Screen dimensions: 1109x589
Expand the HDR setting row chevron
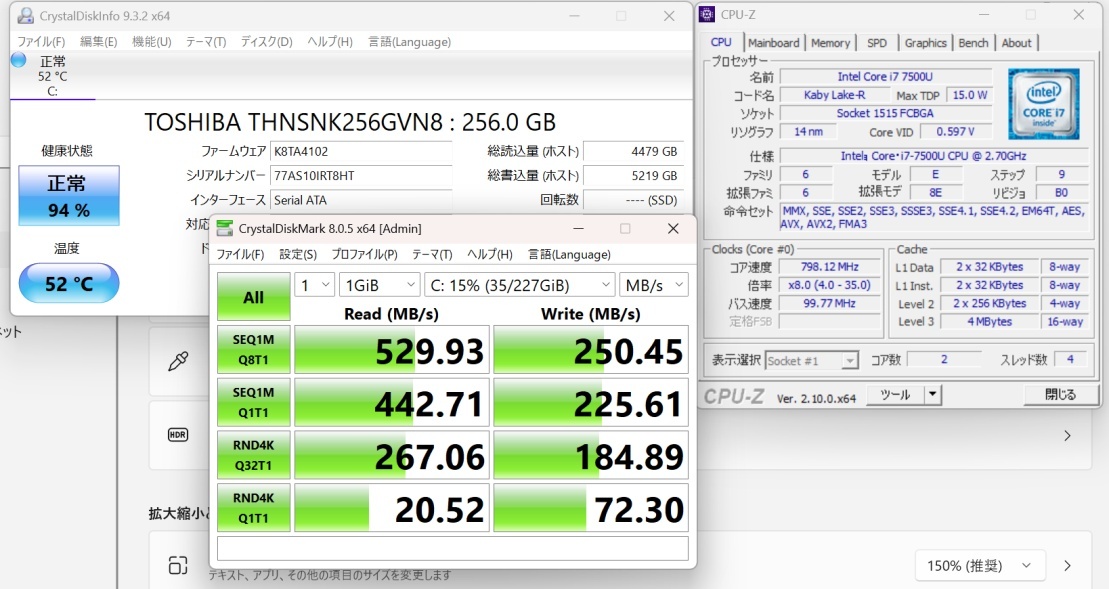tap(1067, 436)
